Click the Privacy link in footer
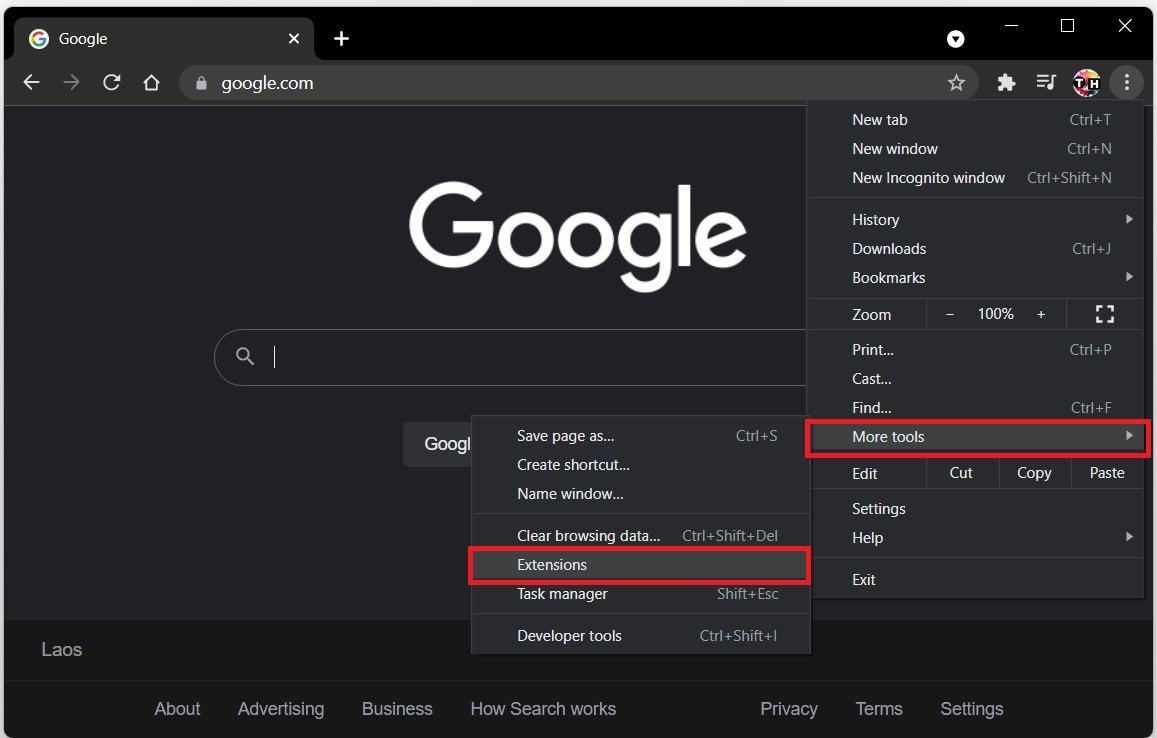The image size is (1157, 738). [x=788, y=709]
